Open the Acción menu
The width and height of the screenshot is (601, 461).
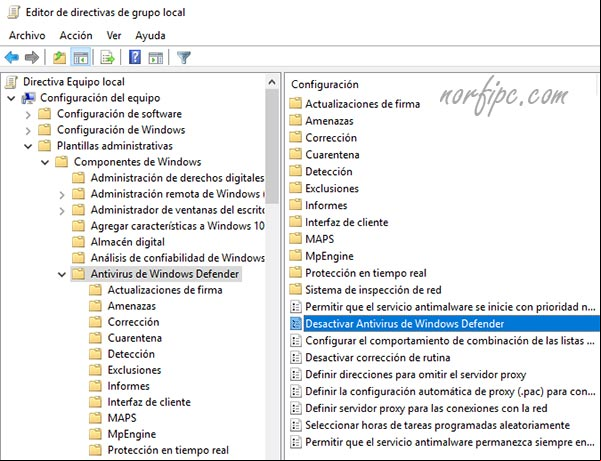[x=76, y=36]
